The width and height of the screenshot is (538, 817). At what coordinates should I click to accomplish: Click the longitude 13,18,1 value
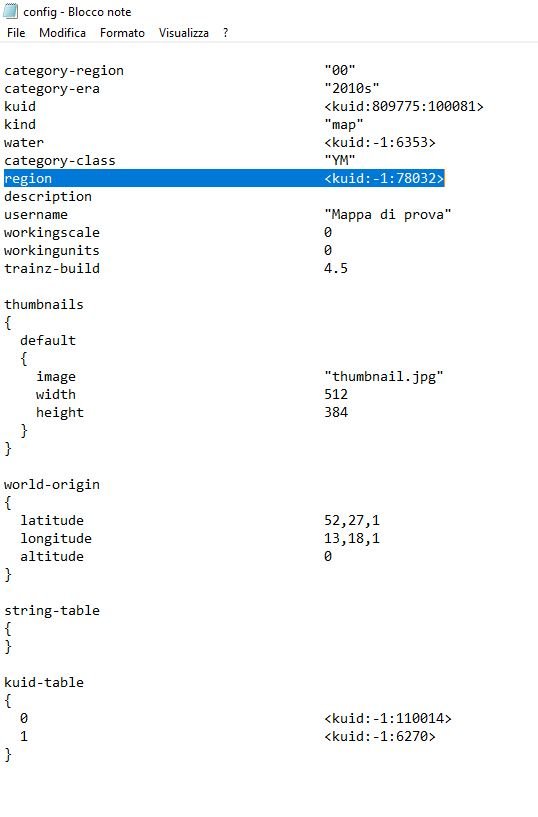click(x=352, y=538)
